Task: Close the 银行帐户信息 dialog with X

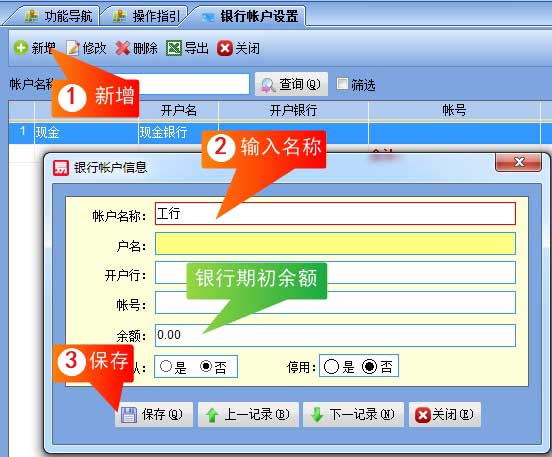Action: pyautogui.click(x=519, y=163)
